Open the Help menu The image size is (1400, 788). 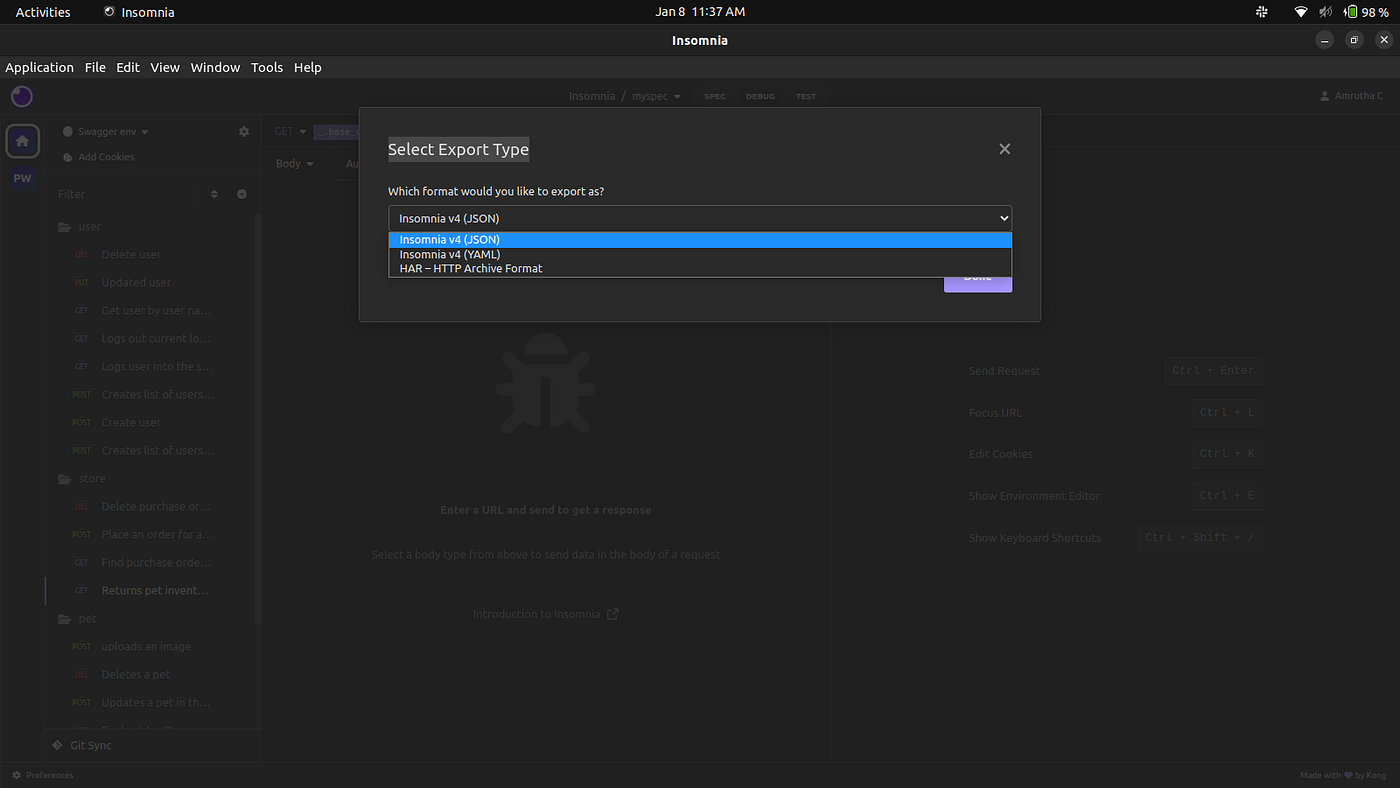(x=308, y=67)
